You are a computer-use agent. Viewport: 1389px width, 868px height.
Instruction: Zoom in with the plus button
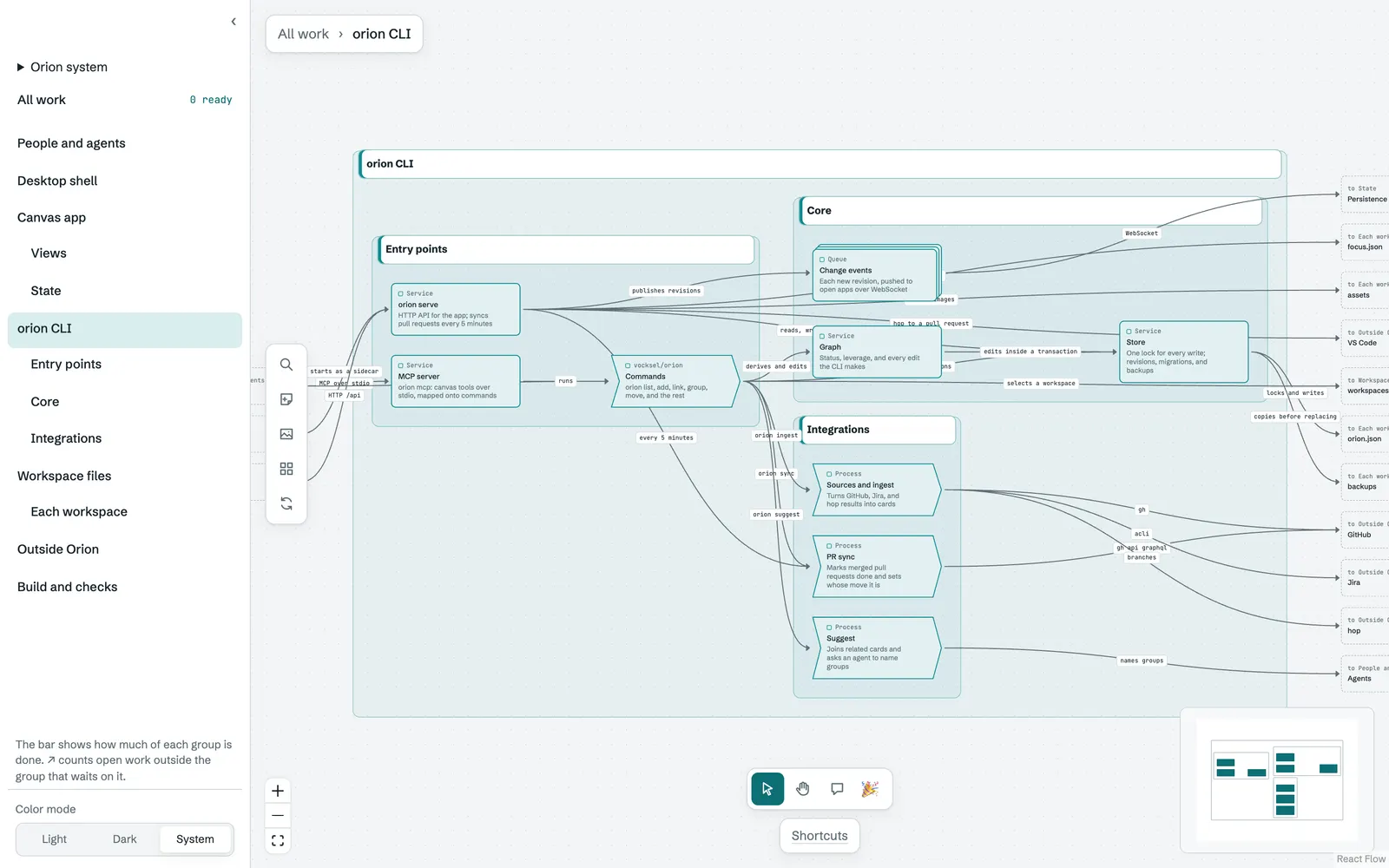click(278, 791)
